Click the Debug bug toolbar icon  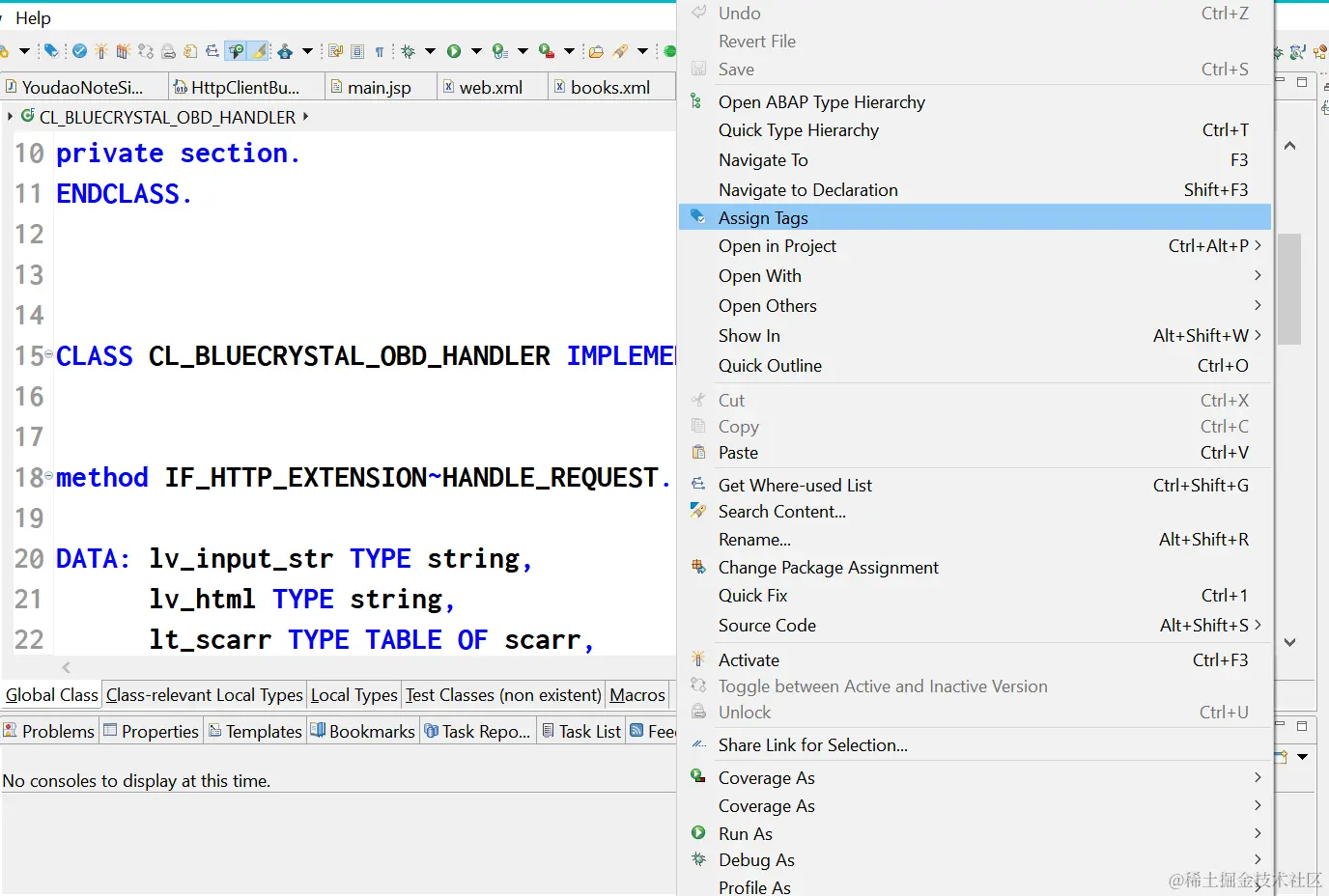(408, 51)
